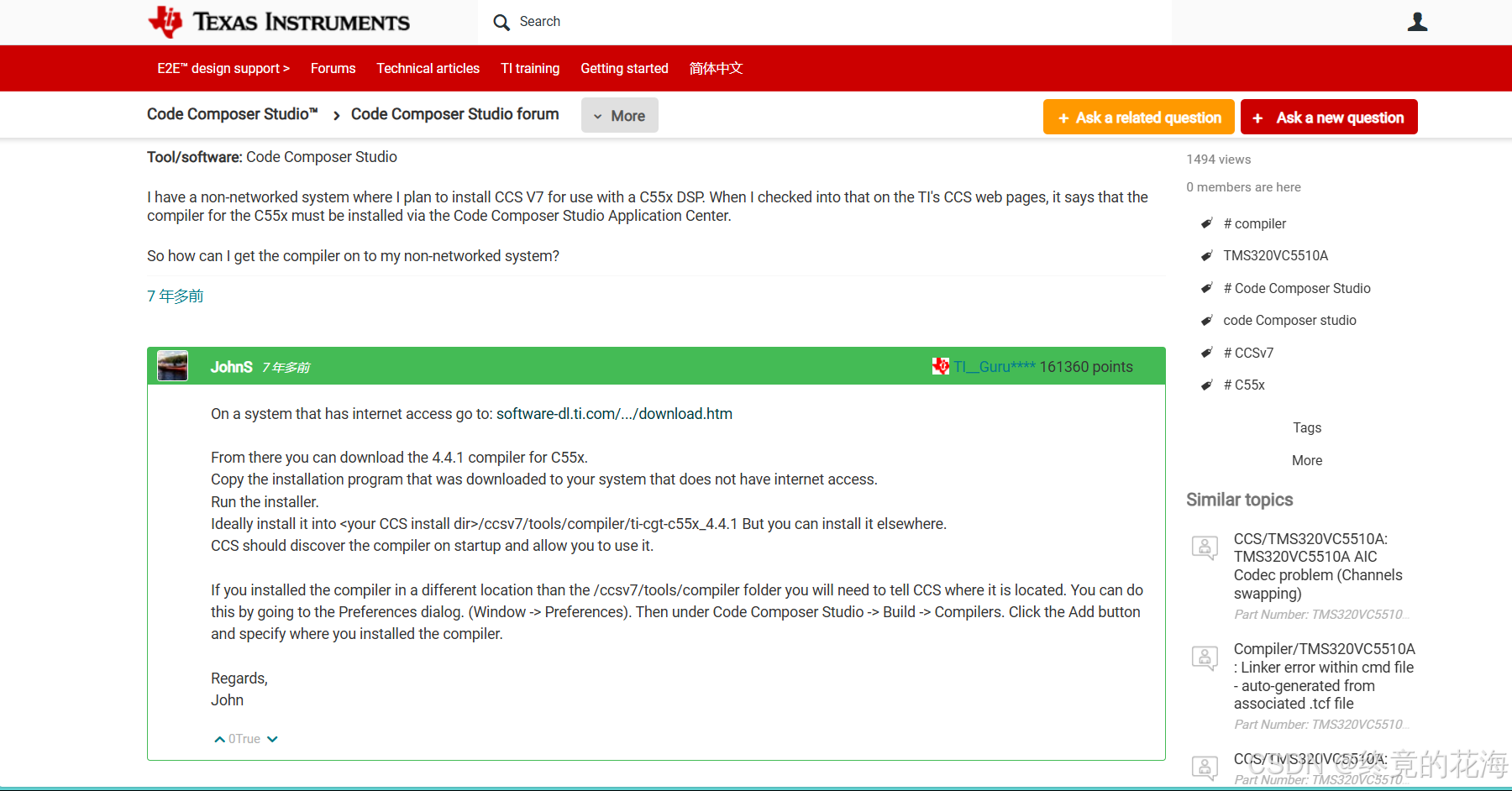Click the Texas Instruments logo

coord(279,22)
